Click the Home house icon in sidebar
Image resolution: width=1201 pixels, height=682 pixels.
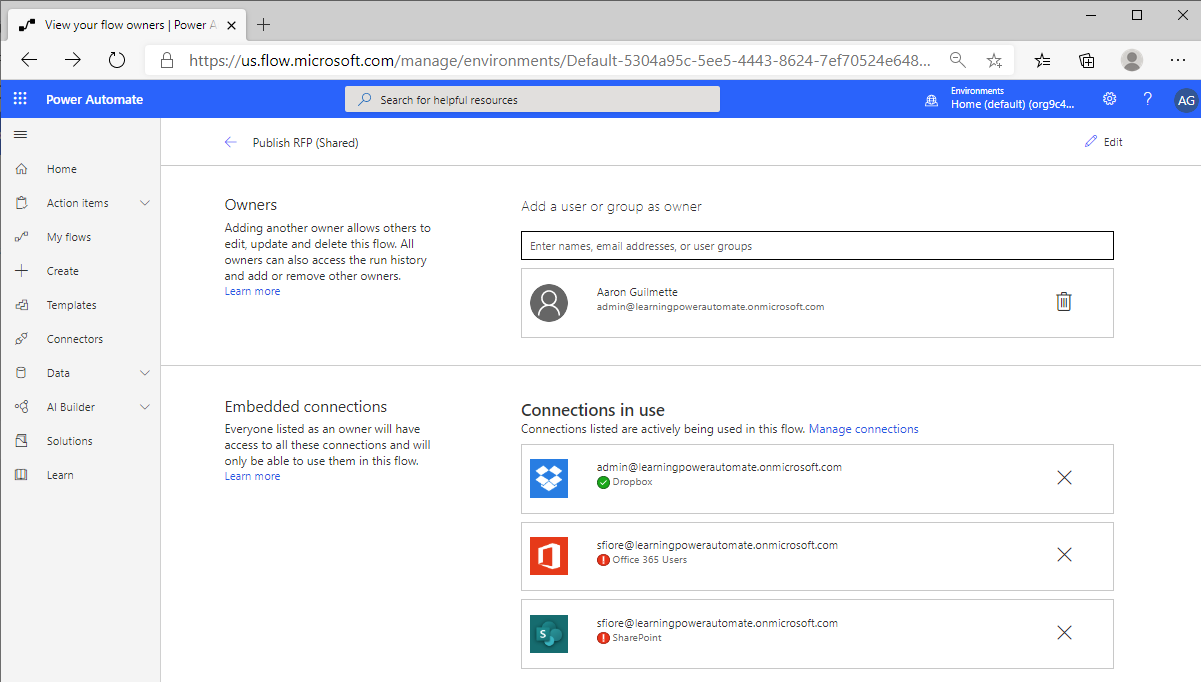pos(22,169)
